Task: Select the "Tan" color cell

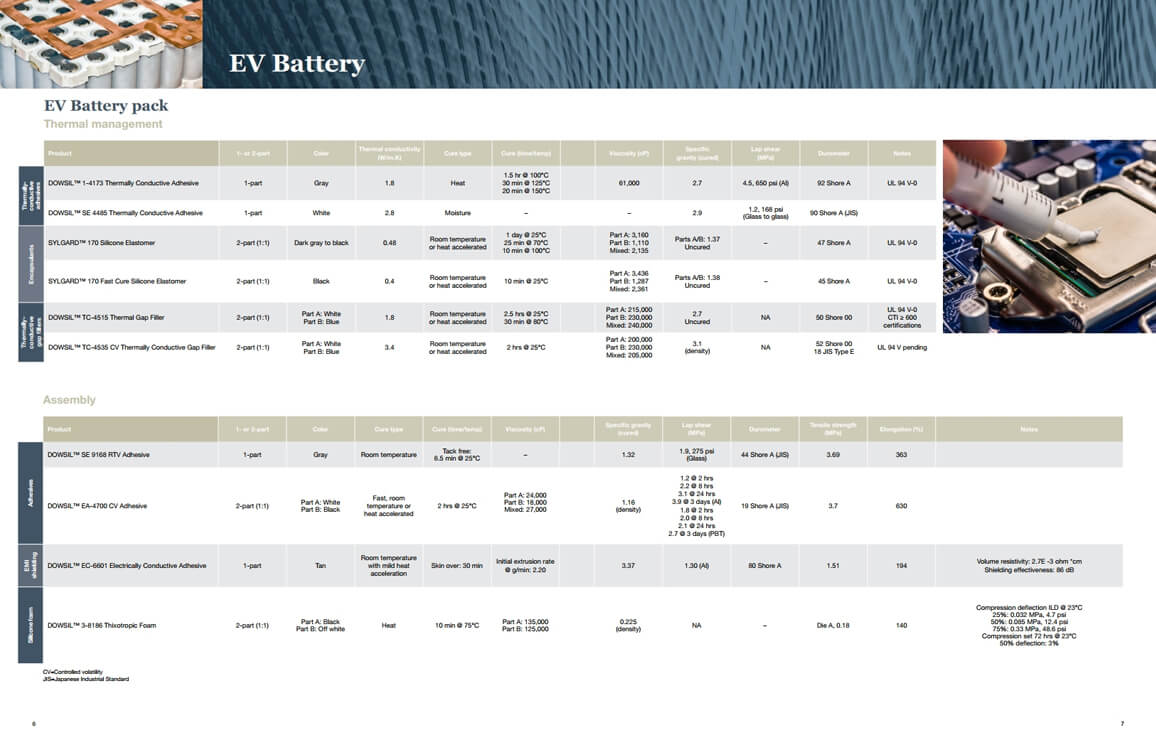Action: [x=321, y=565]
